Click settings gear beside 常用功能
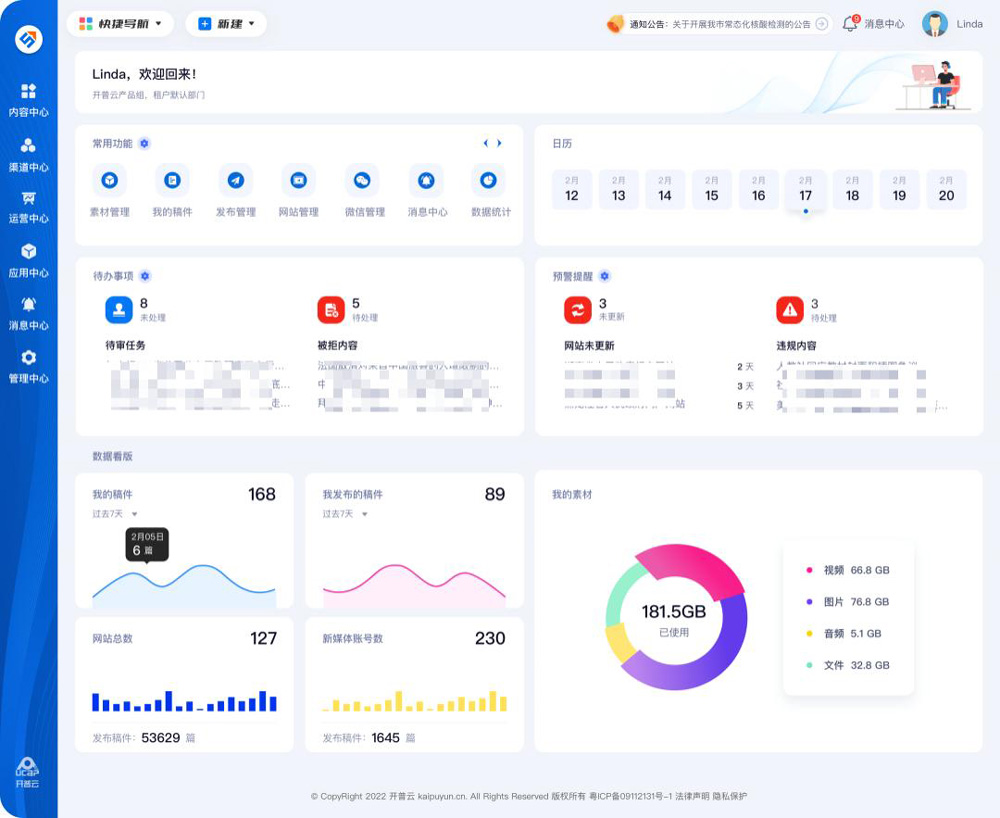Screen dimensions: 1000x818 (x=144, y=143)
